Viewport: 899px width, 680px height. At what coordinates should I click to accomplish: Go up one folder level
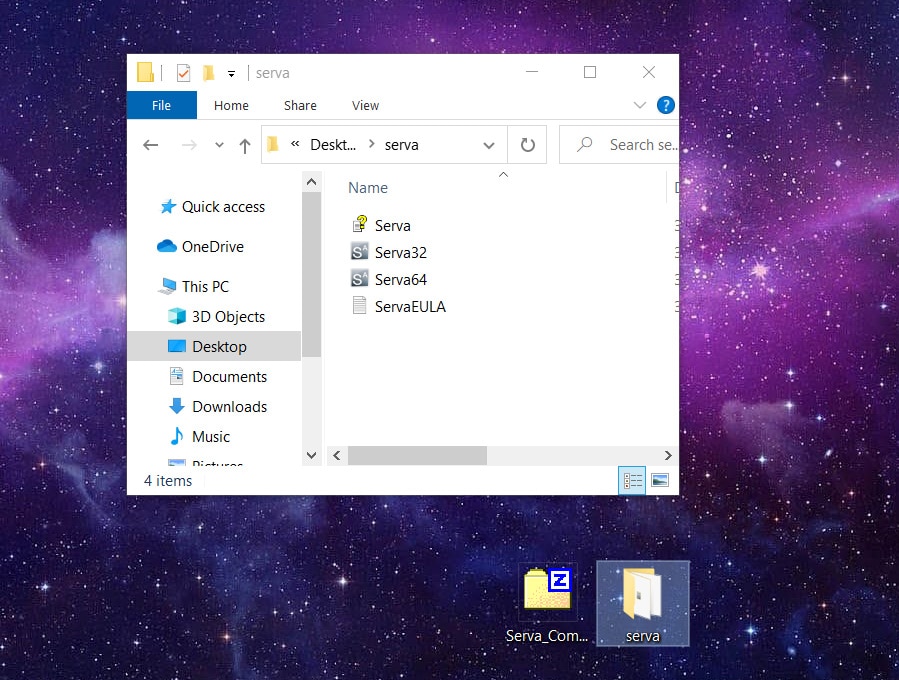[x=245, y=146]
